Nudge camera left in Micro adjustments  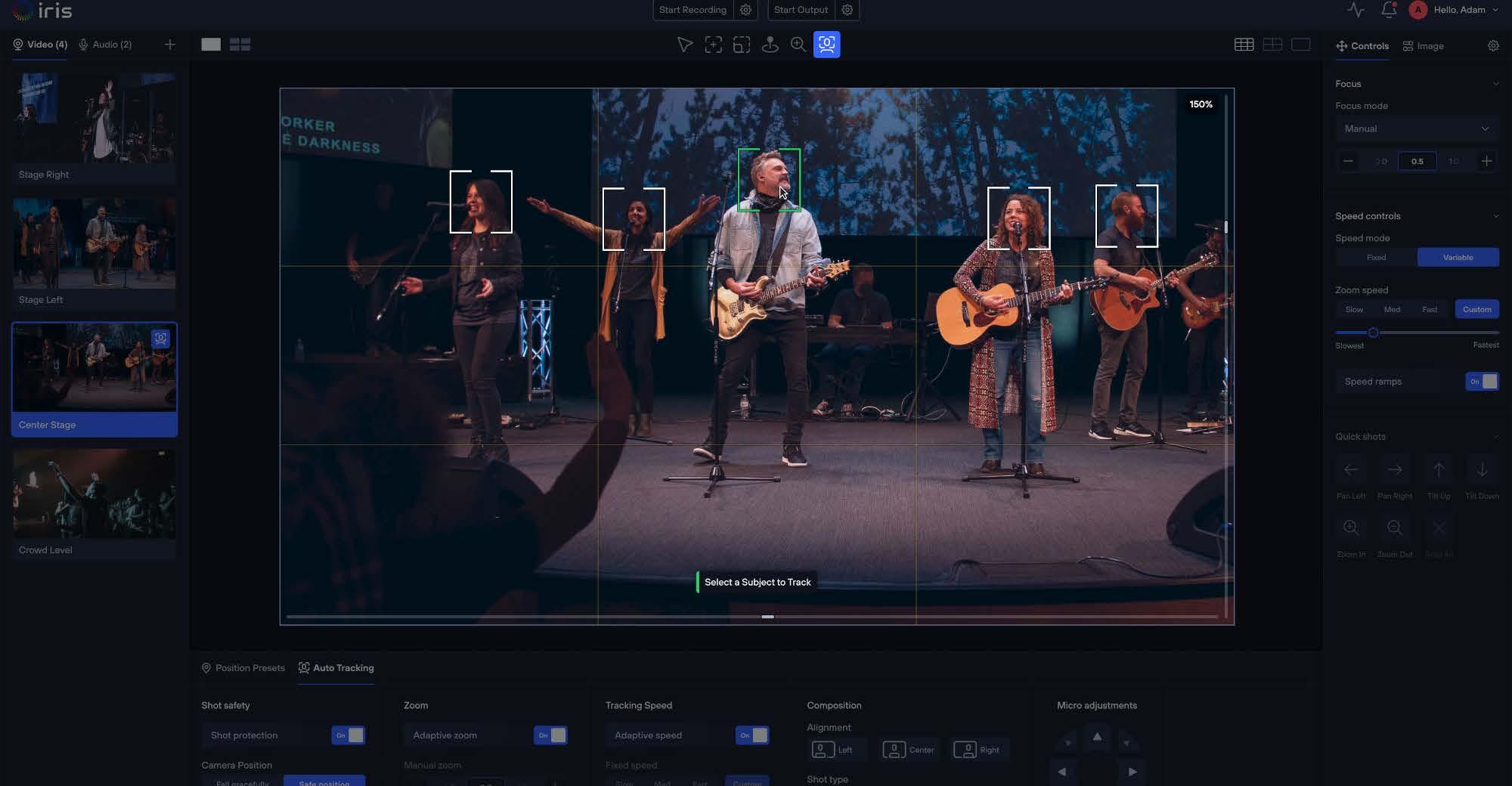tap(1062, 772)
